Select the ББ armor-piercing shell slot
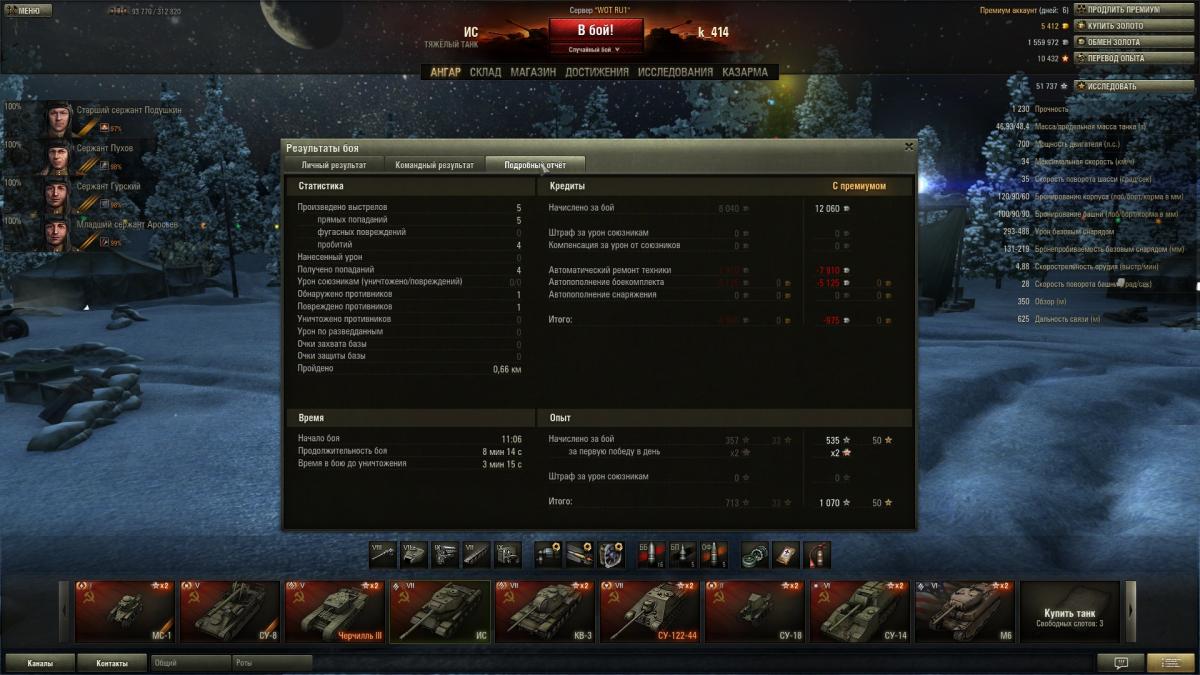This screenshot has height=675, width=1200. tap(651, 554)
